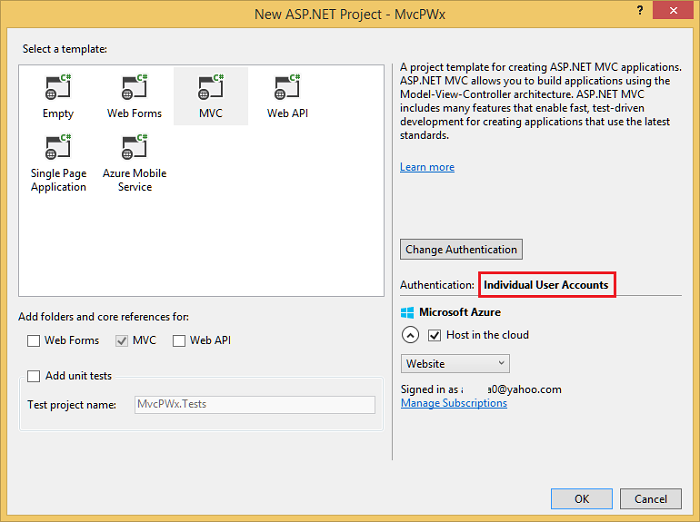
Task: Choose the Web Forms template icon
Action: [x=134, y=88]
